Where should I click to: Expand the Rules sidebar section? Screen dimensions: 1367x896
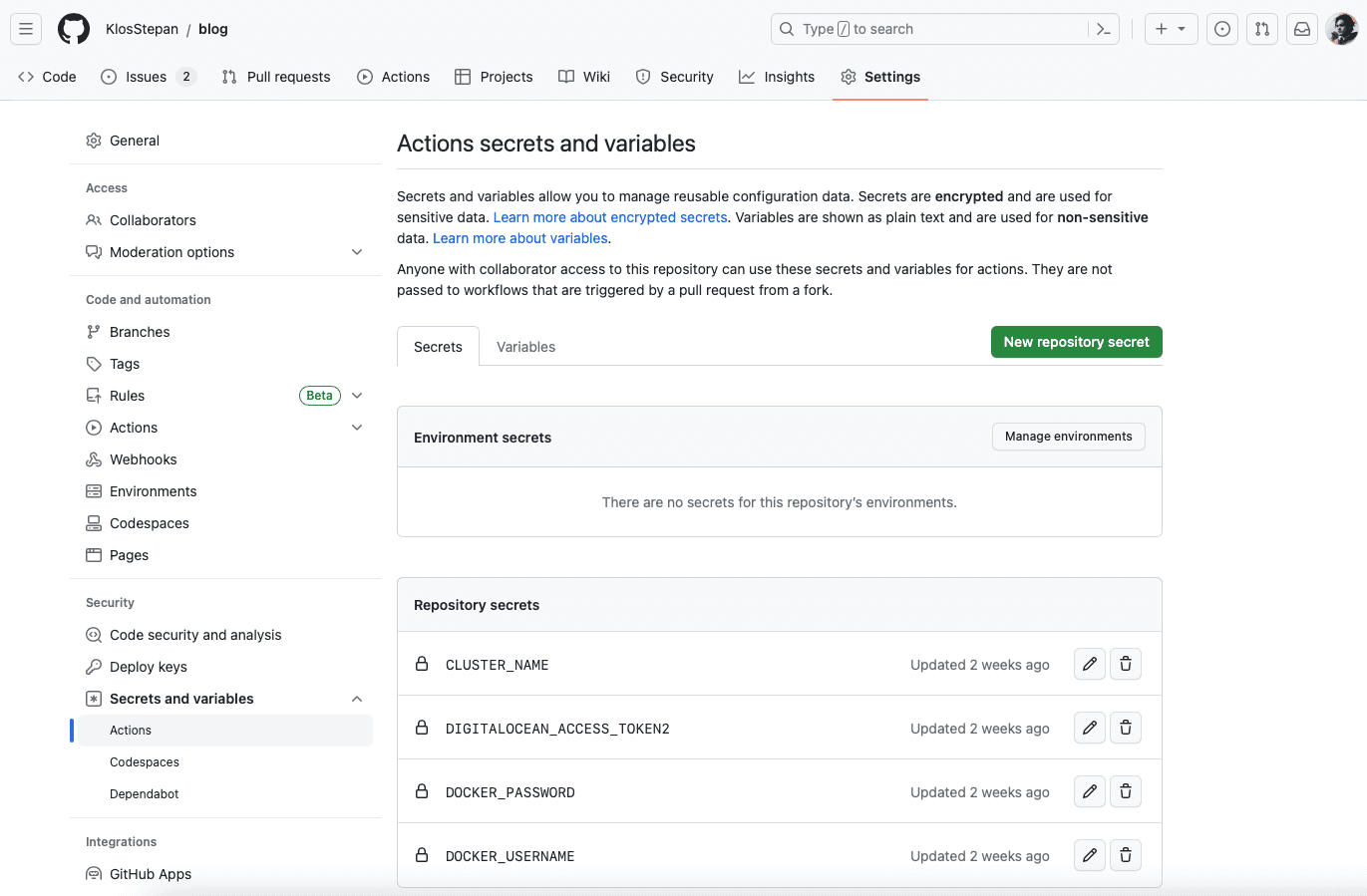tap(357, 396)
